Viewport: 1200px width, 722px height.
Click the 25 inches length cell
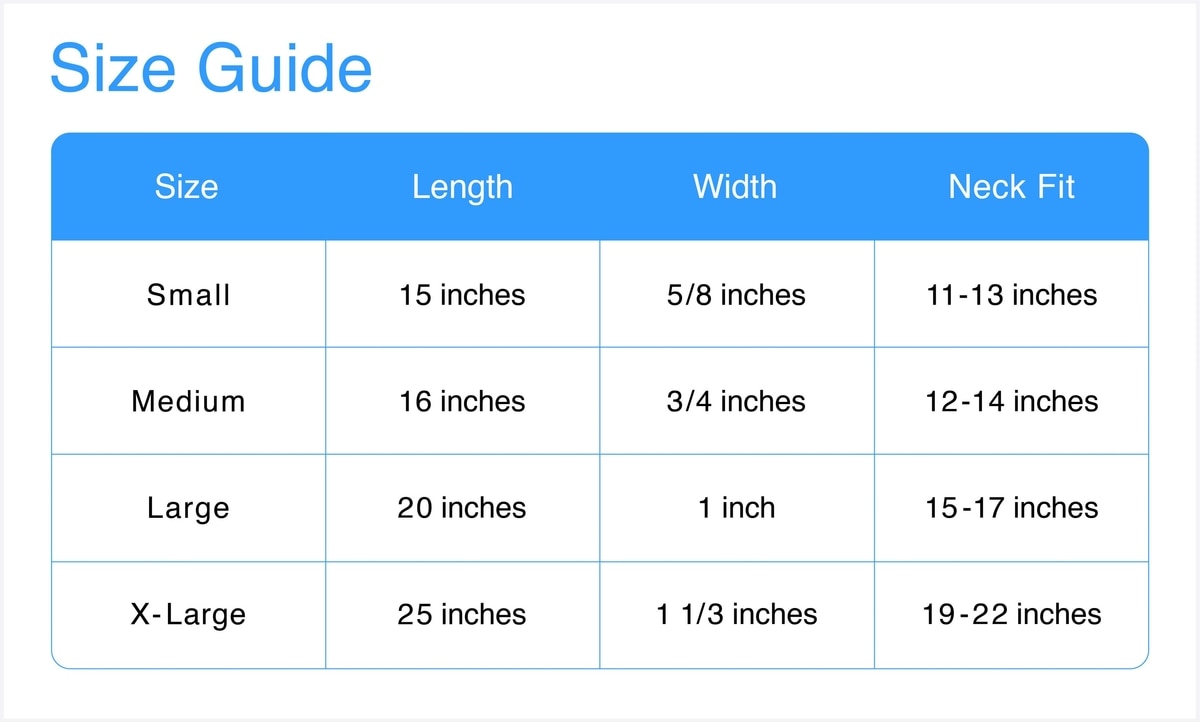click(462, 614)
